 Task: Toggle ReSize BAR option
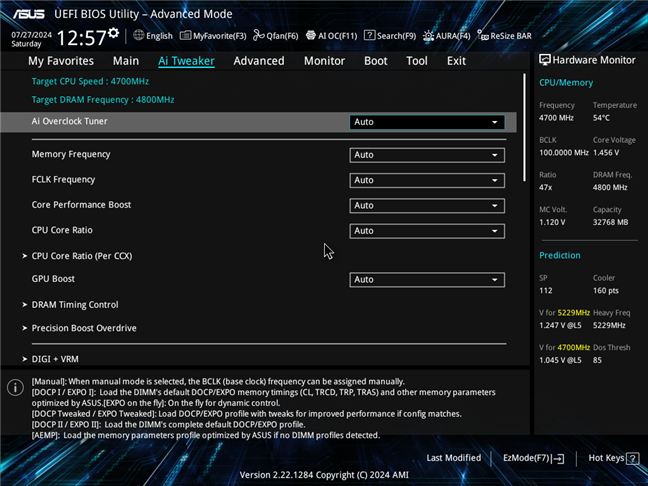pos(504,36)
